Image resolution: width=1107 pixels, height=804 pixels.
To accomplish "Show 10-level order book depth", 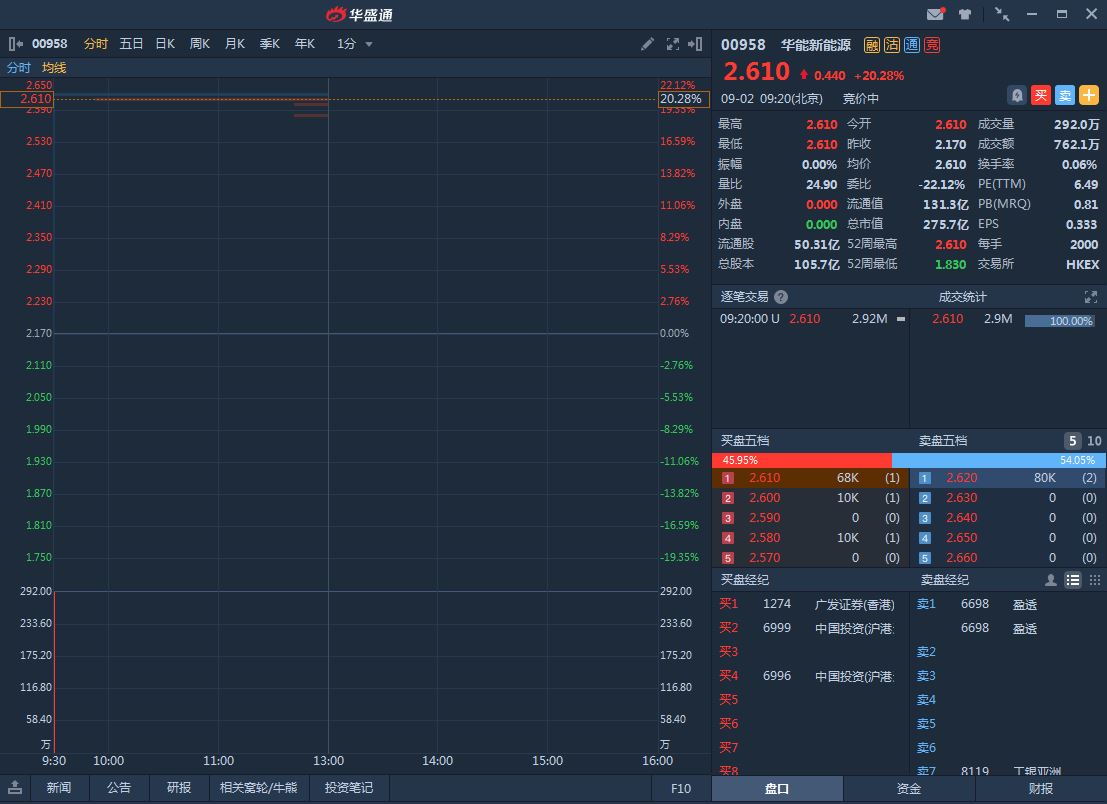I will pyautogui.click(x=1094, y=441).
